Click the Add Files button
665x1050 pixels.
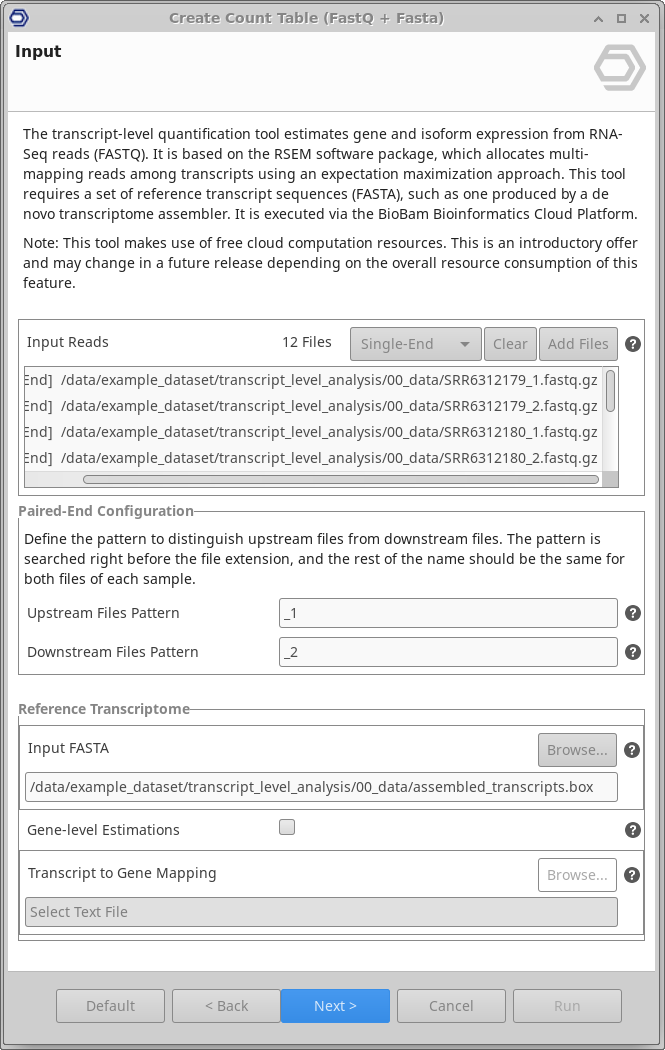click(578, 344)
